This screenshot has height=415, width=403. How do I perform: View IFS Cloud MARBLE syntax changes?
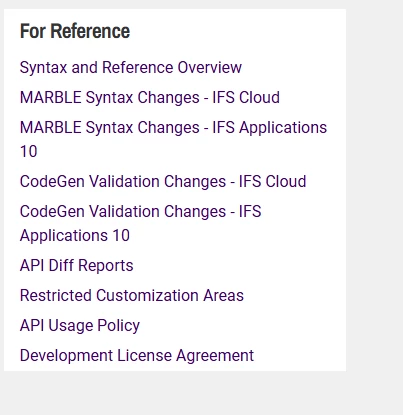click(150, 97)
